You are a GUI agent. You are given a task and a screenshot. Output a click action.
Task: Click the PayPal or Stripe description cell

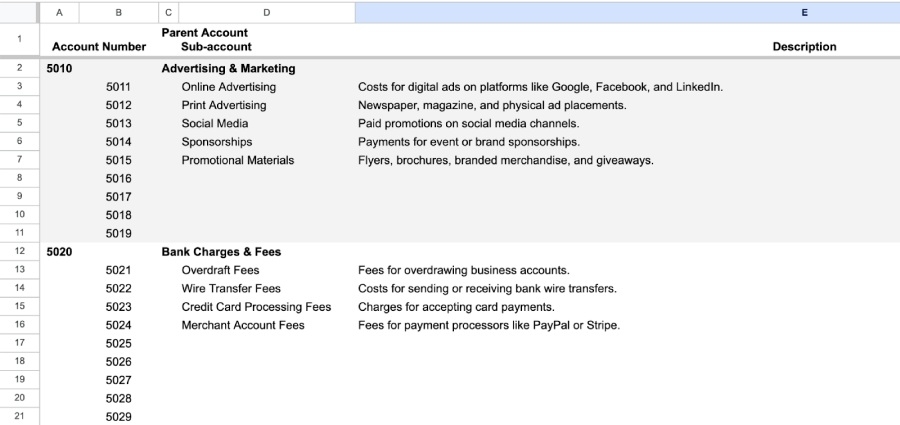click(488, 325)
